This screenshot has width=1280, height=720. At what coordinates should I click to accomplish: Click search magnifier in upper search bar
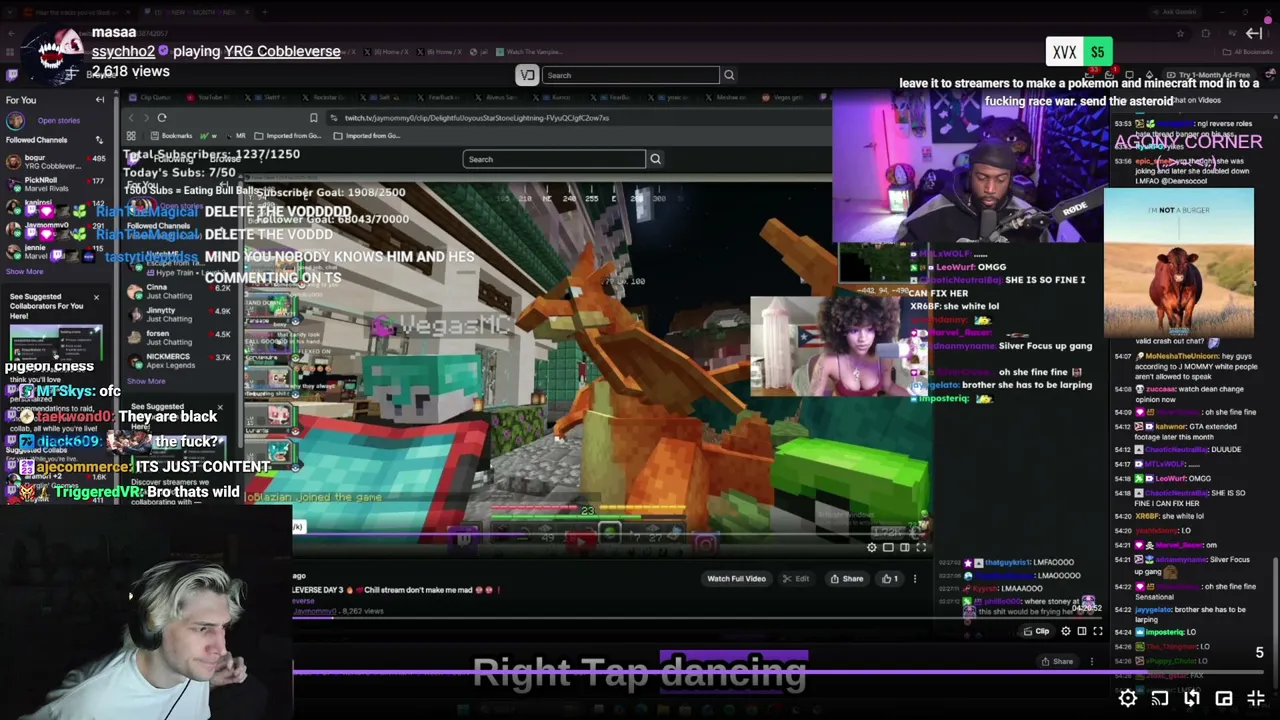point(729,75)
